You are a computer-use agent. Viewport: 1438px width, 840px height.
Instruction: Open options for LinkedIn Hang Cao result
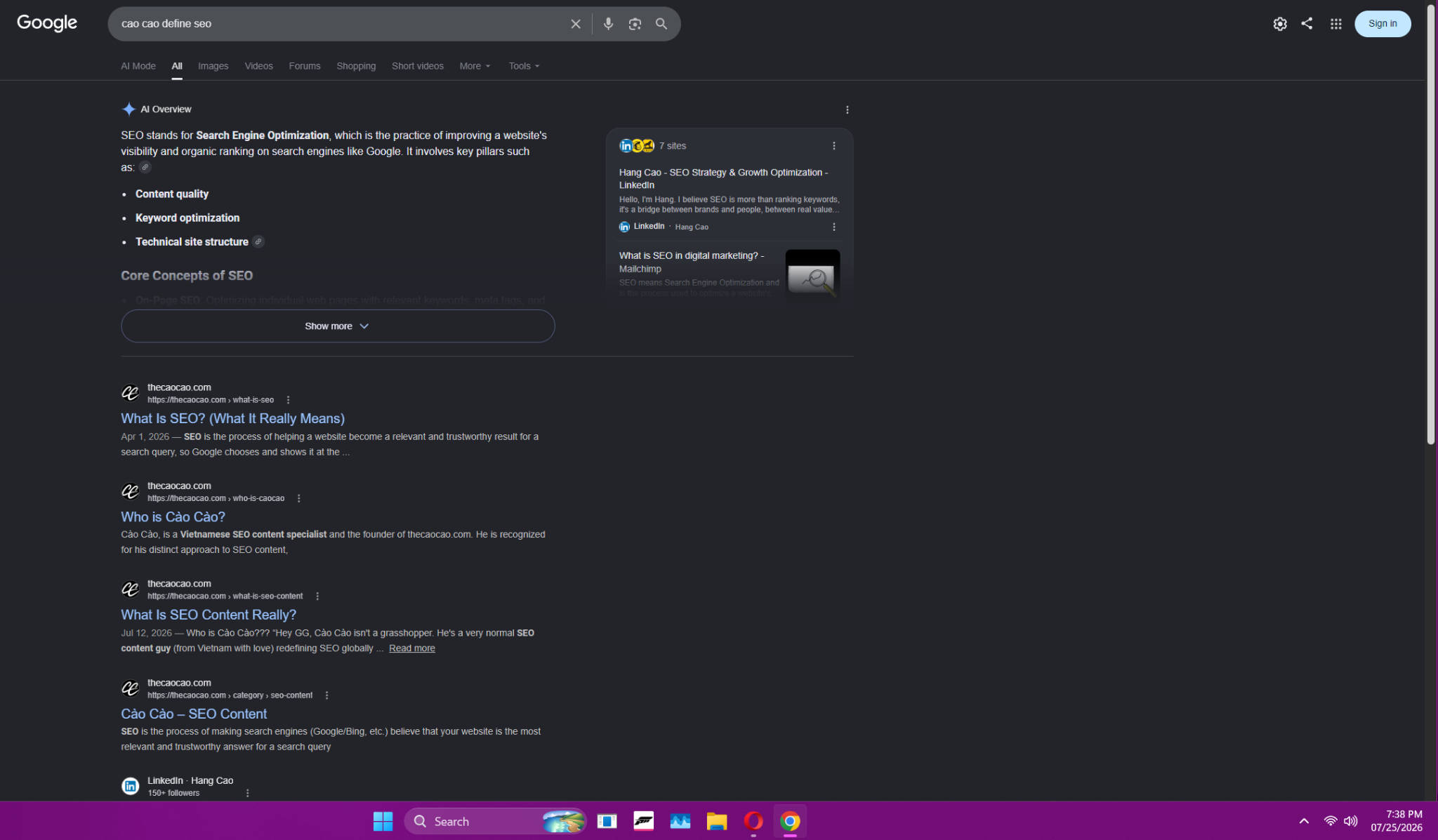click(247, 793)
